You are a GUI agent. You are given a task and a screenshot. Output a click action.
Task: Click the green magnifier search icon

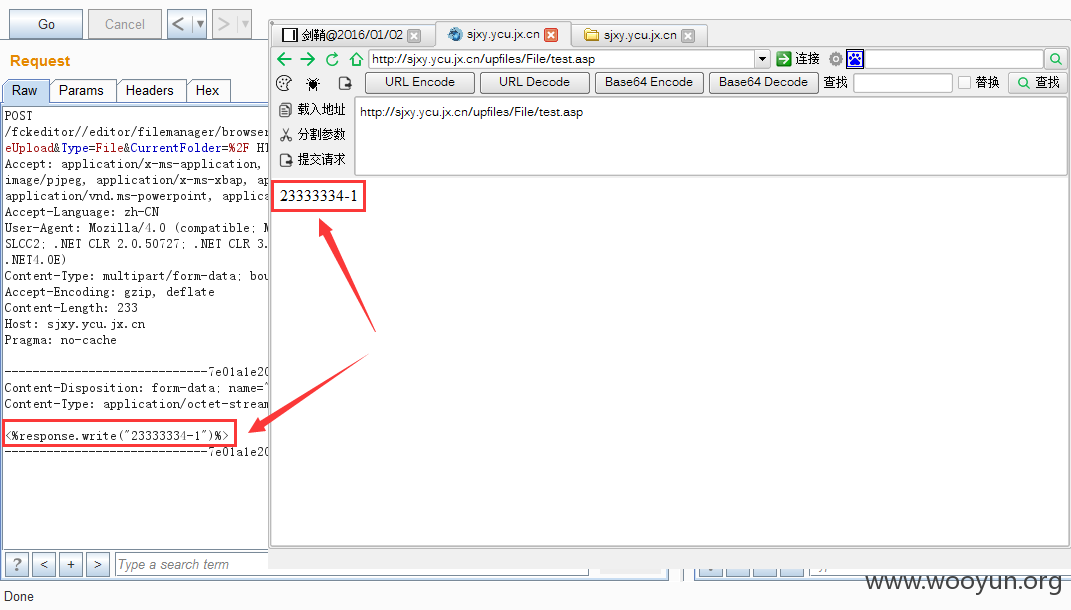click(1055, 59)
